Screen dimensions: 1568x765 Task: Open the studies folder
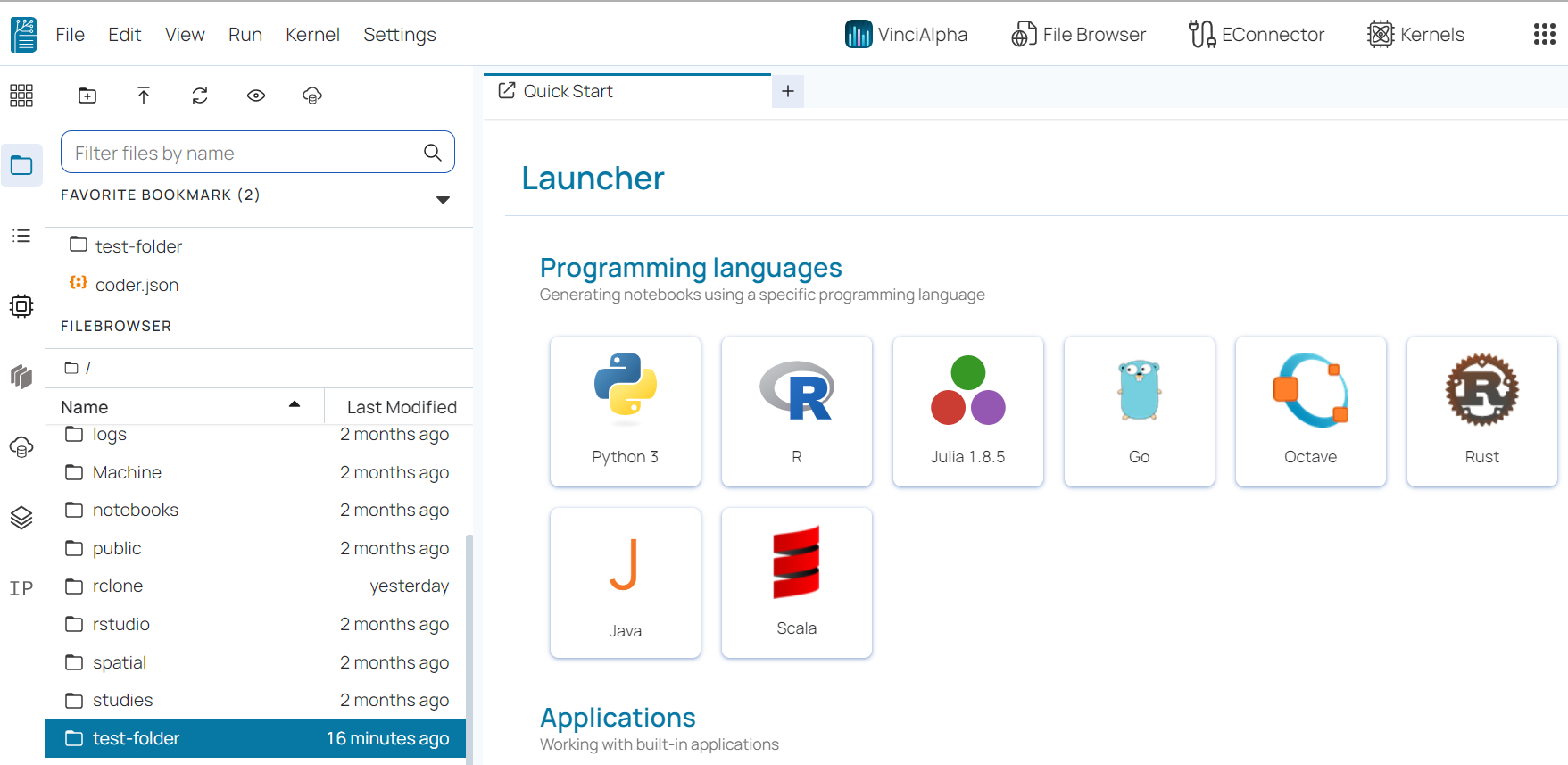tap(255, 700)
